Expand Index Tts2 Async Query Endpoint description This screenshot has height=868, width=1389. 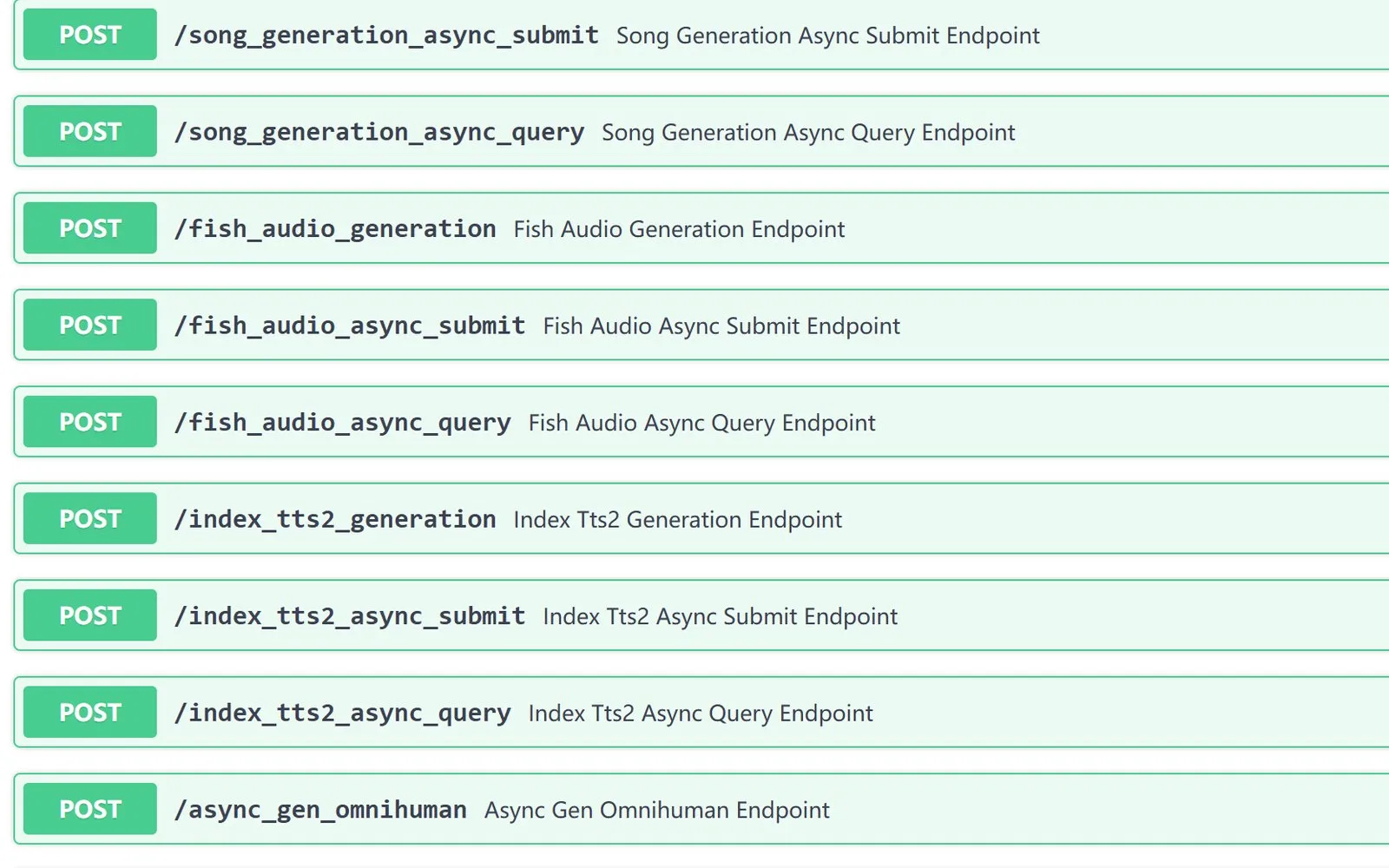coord(701,713)
